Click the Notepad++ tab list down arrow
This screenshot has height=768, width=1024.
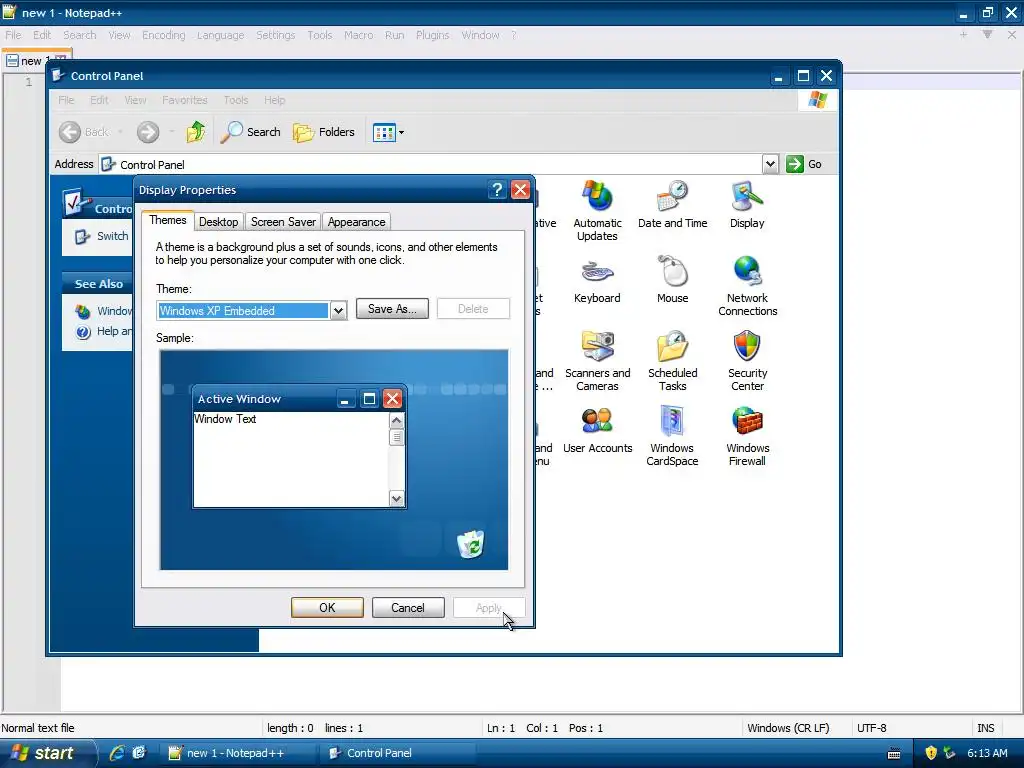[987, 35]
